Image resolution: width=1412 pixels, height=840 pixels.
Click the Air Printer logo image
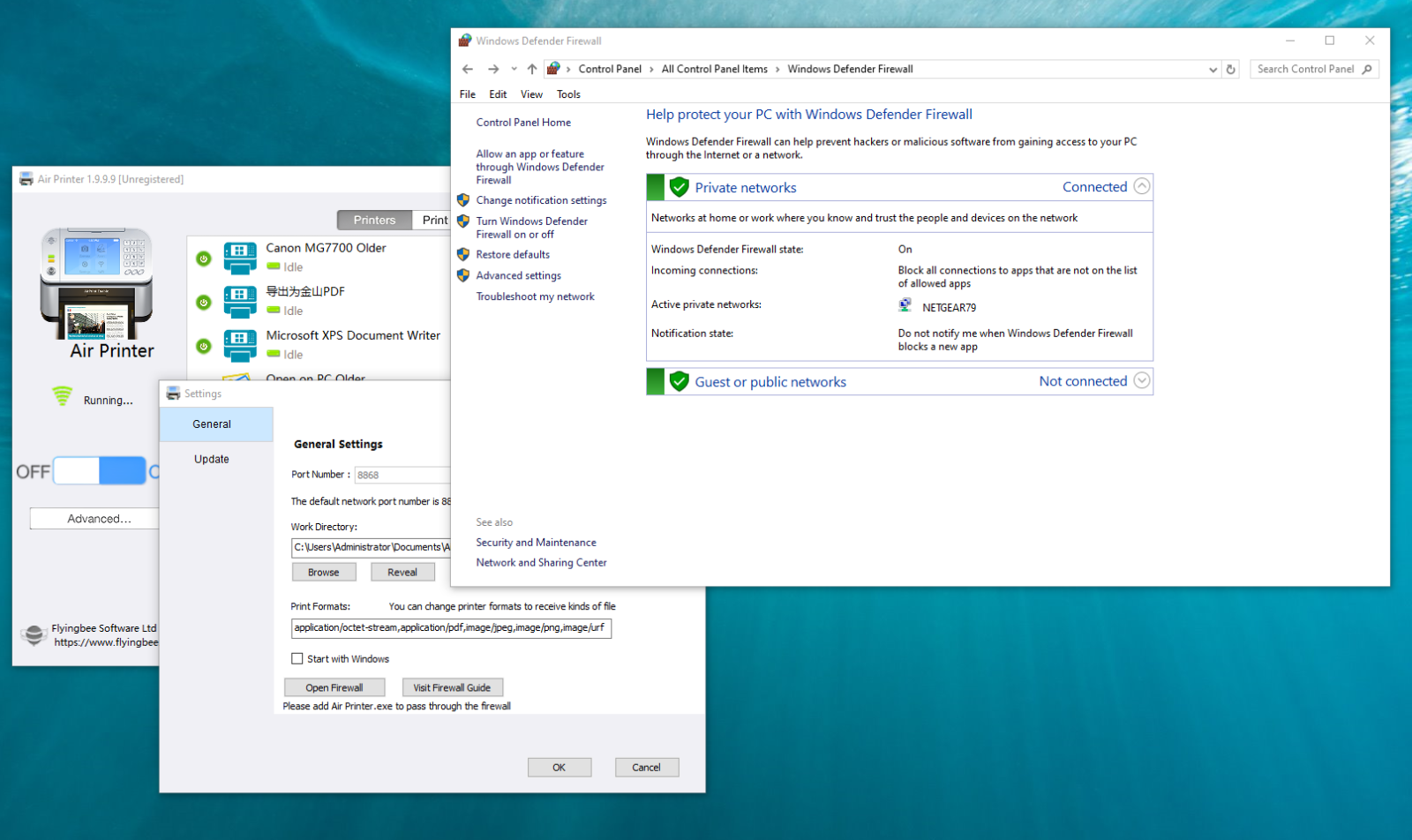[x=96, y=283]
